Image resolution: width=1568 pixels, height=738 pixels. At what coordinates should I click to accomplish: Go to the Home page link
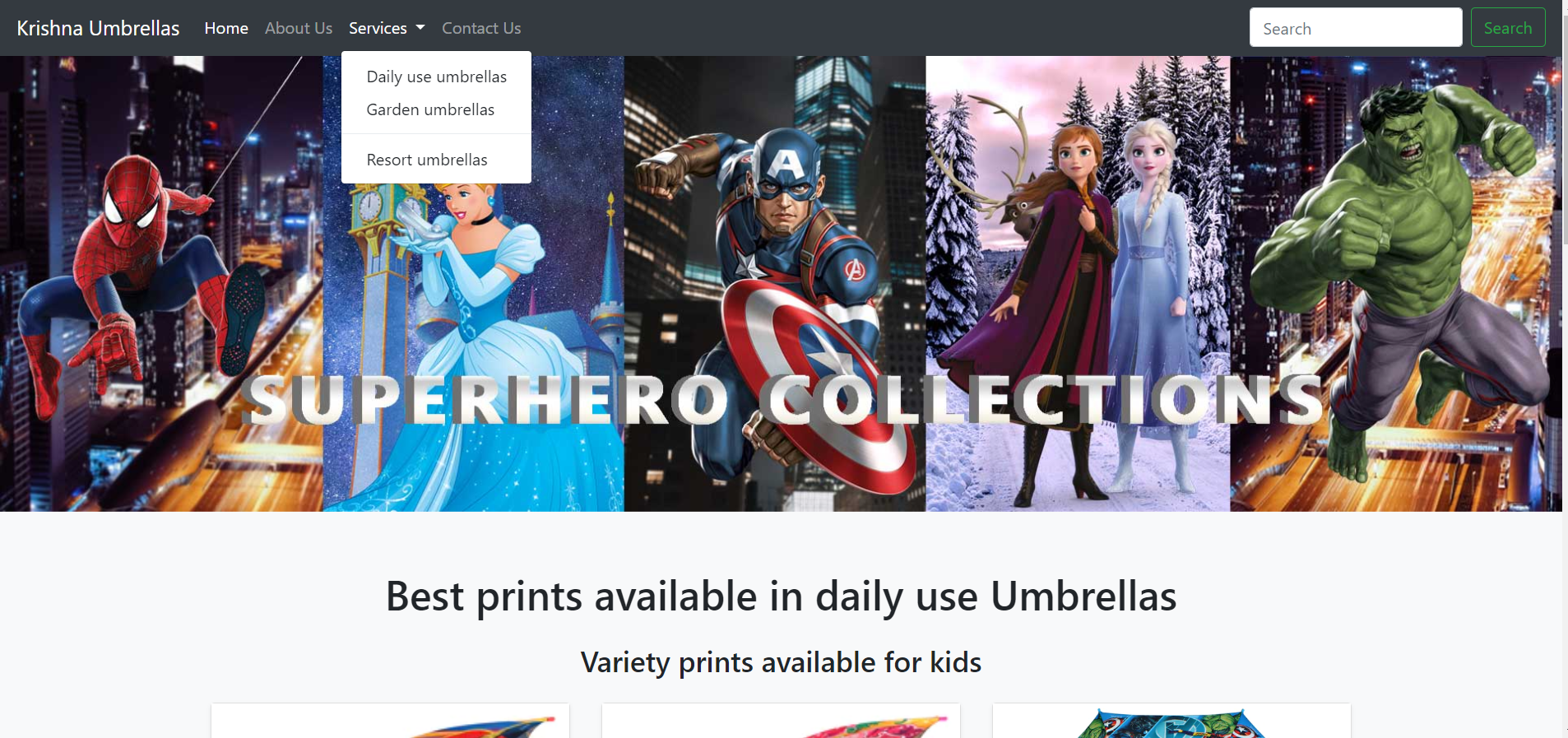pyautogui.click(x=226, y=28)
